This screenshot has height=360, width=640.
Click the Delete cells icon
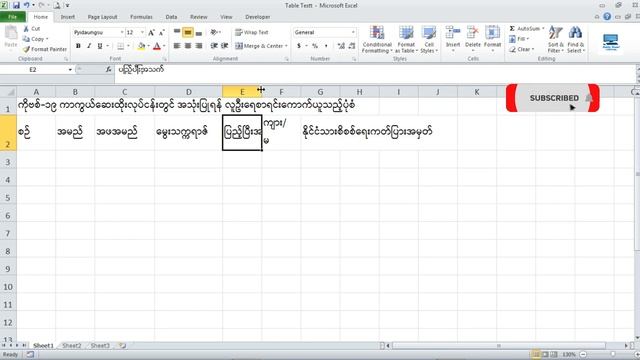(473, 33)
